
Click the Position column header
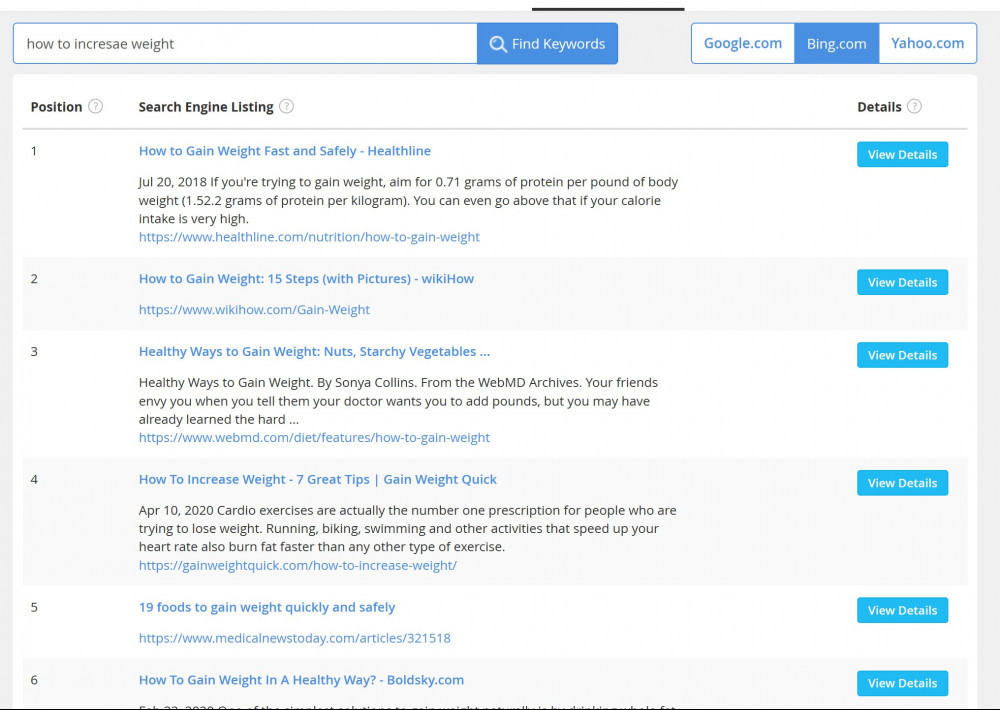(x=56, y=107)
